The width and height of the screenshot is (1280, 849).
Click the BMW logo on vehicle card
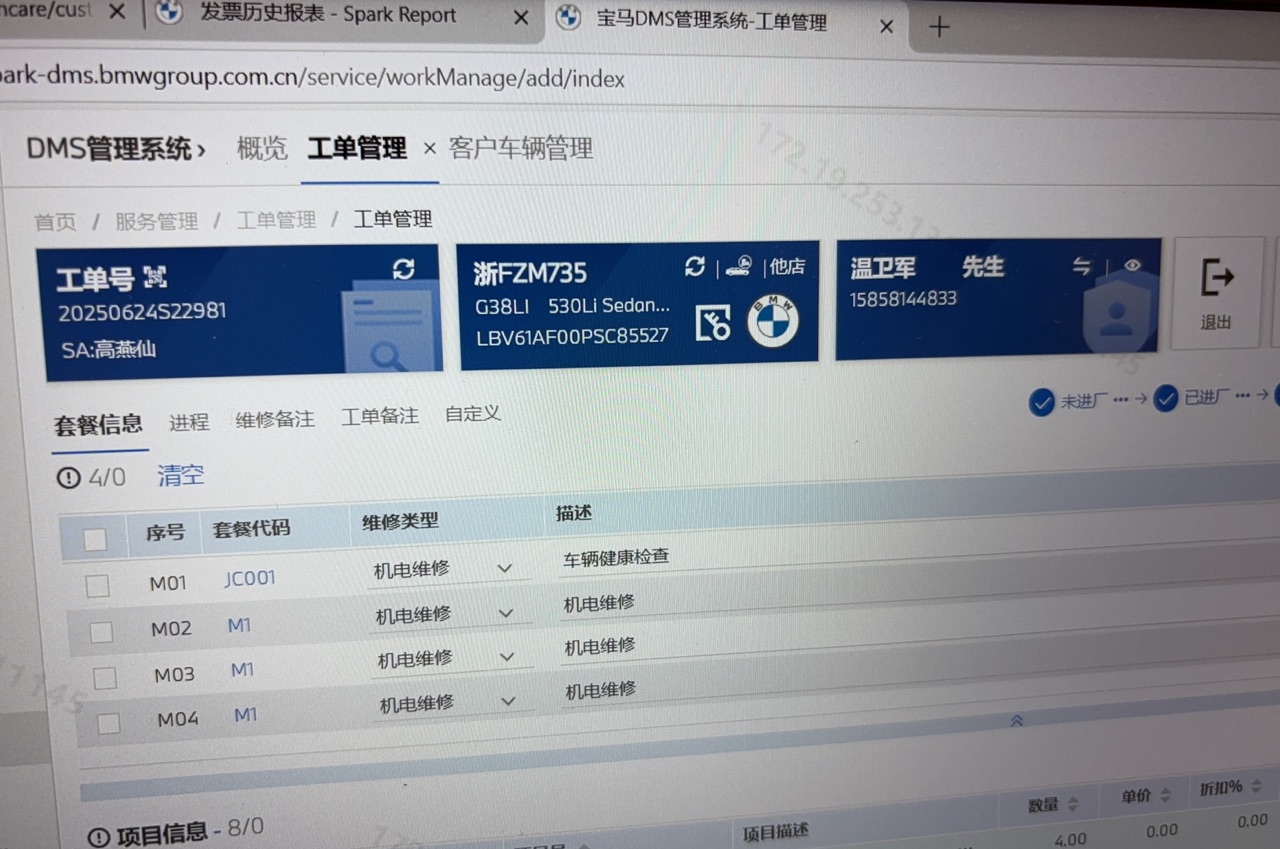point(773,322)
